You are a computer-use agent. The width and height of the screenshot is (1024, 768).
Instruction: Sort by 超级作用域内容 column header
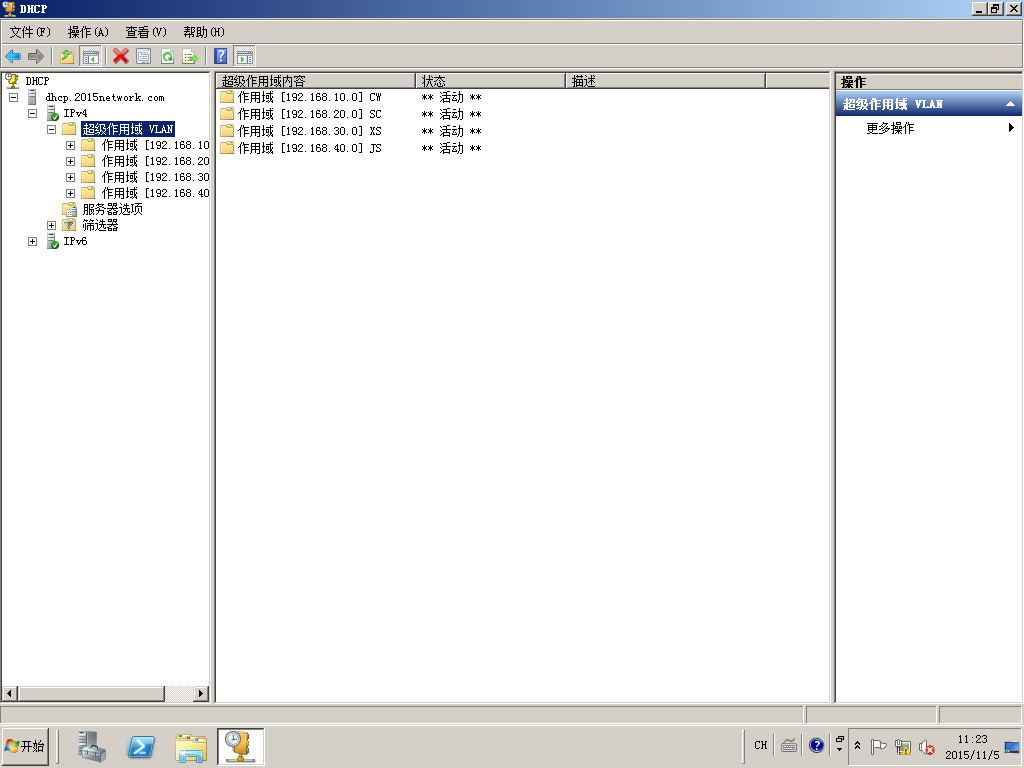point(315,81)
